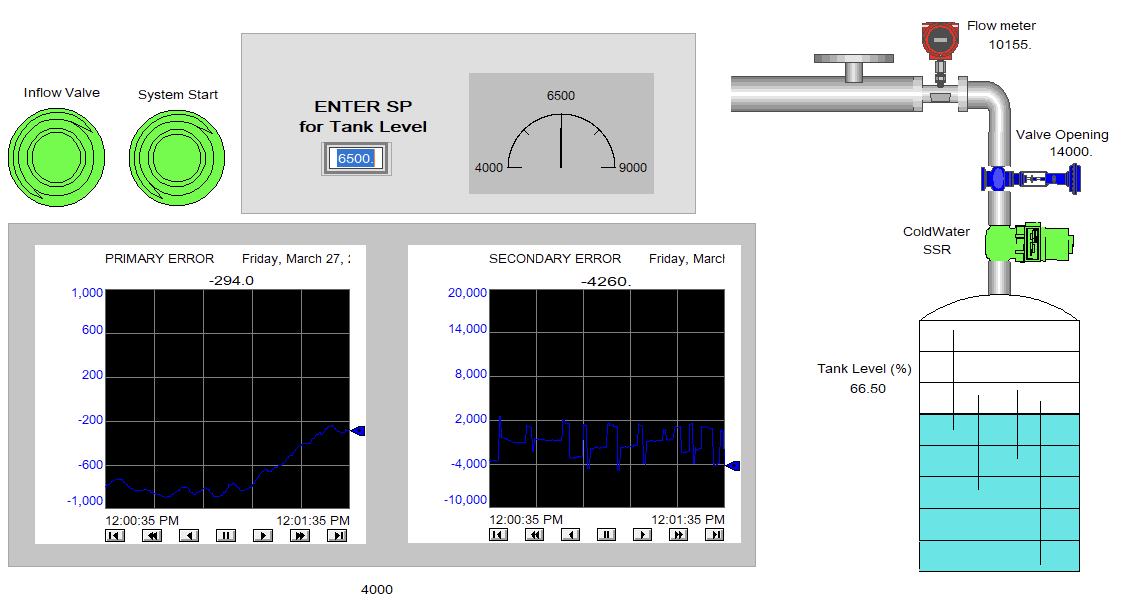Toggle the Inflow Valve green button

(x=56, y=157)
